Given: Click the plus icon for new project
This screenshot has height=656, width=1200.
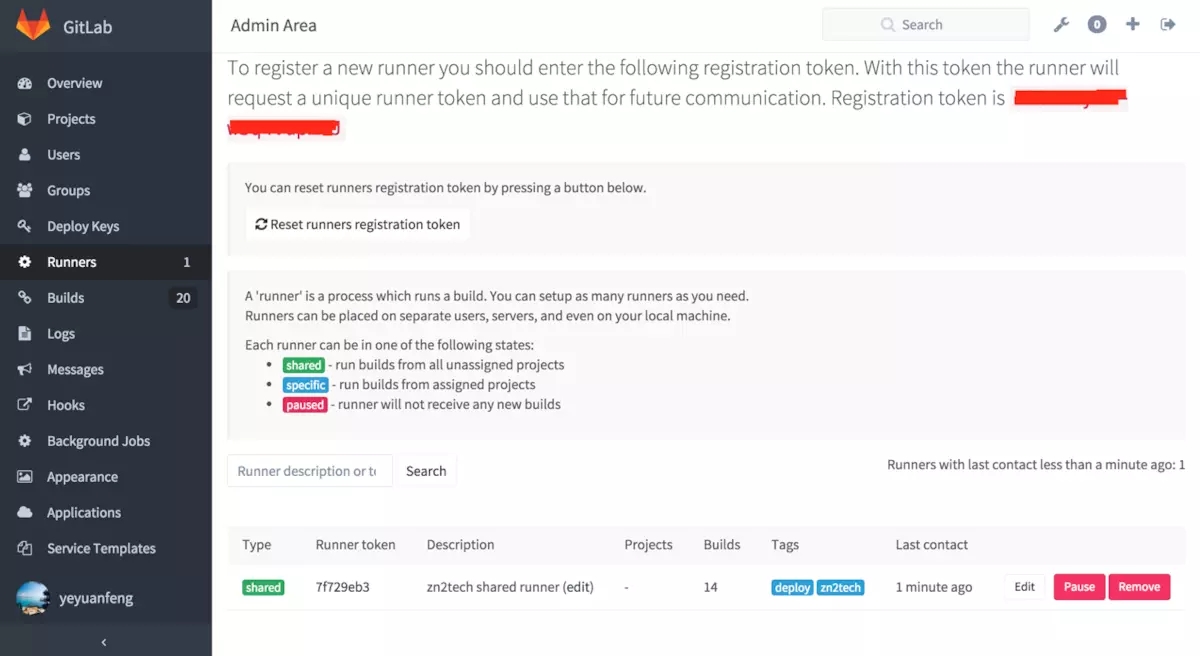Looking at the screenshot, I should 1132,25.
